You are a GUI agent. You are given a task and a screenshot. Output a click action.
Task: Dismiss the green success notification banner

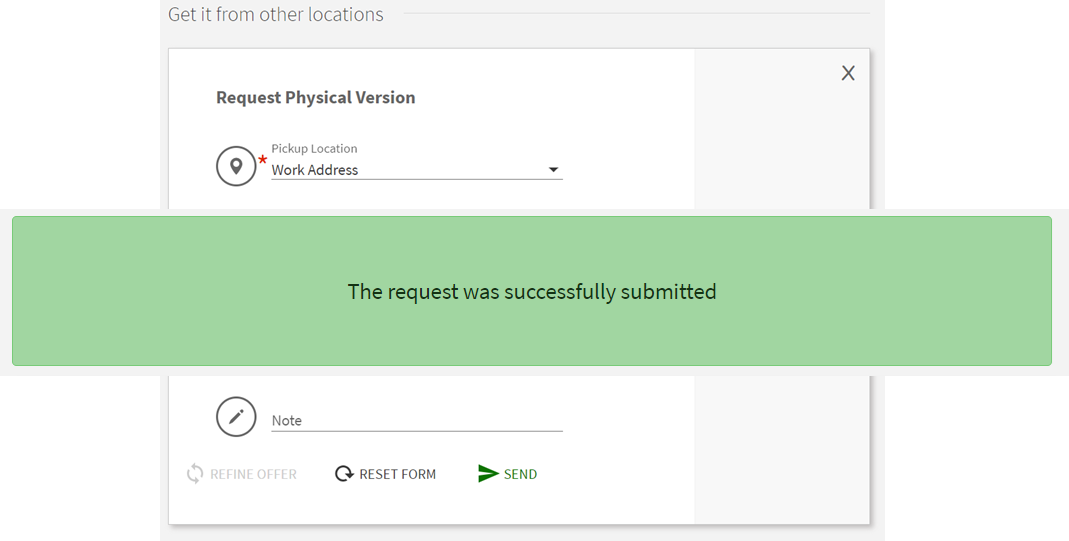click(900, 291)
